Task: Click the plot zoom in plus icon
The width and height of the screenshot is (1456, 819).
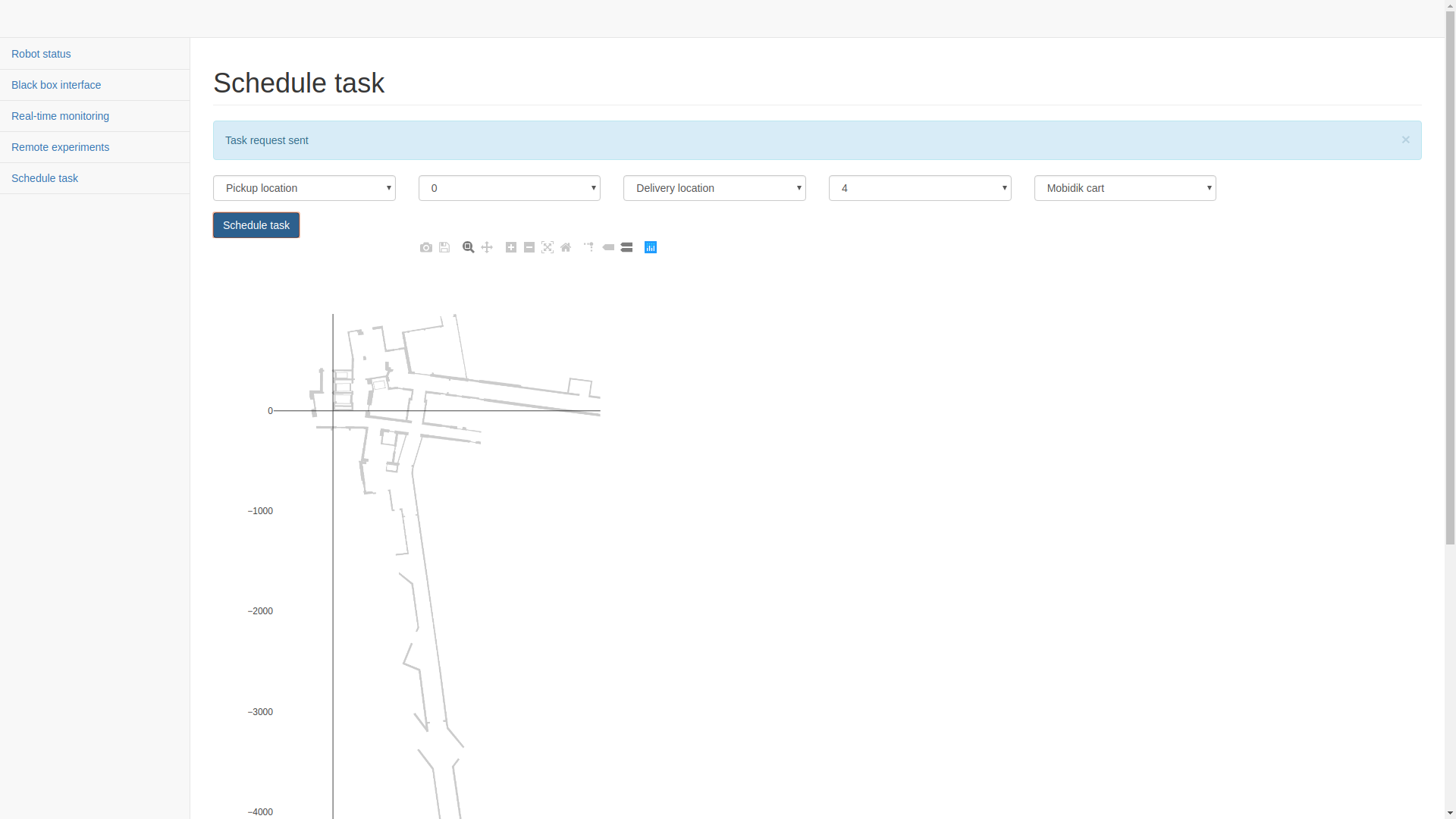Action: 511,247
